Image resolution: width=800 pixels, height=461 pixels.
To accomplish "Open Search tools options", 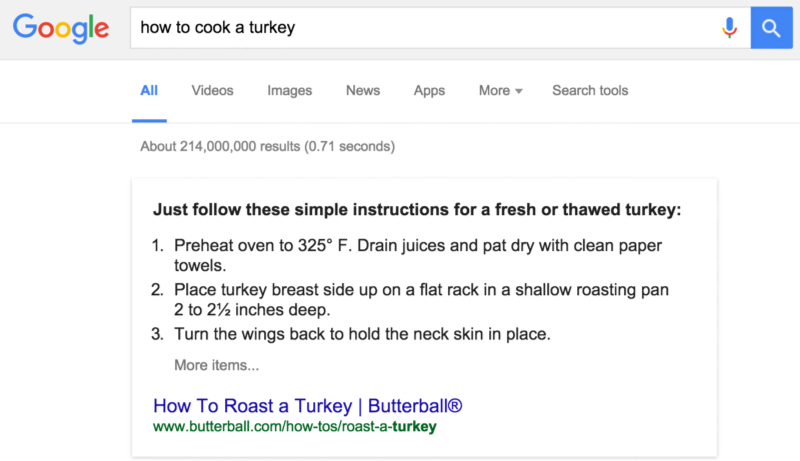I will 590,90.
